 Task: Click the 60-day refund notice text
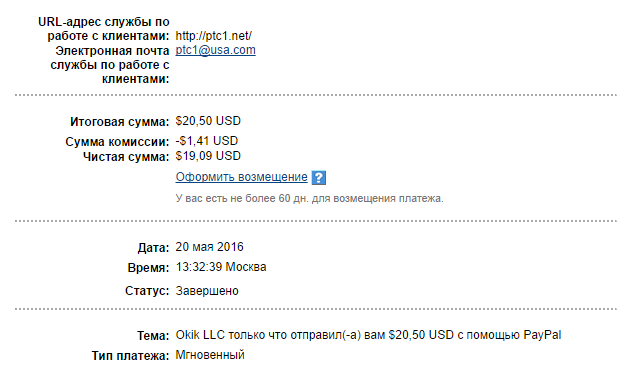pos(309,199)
